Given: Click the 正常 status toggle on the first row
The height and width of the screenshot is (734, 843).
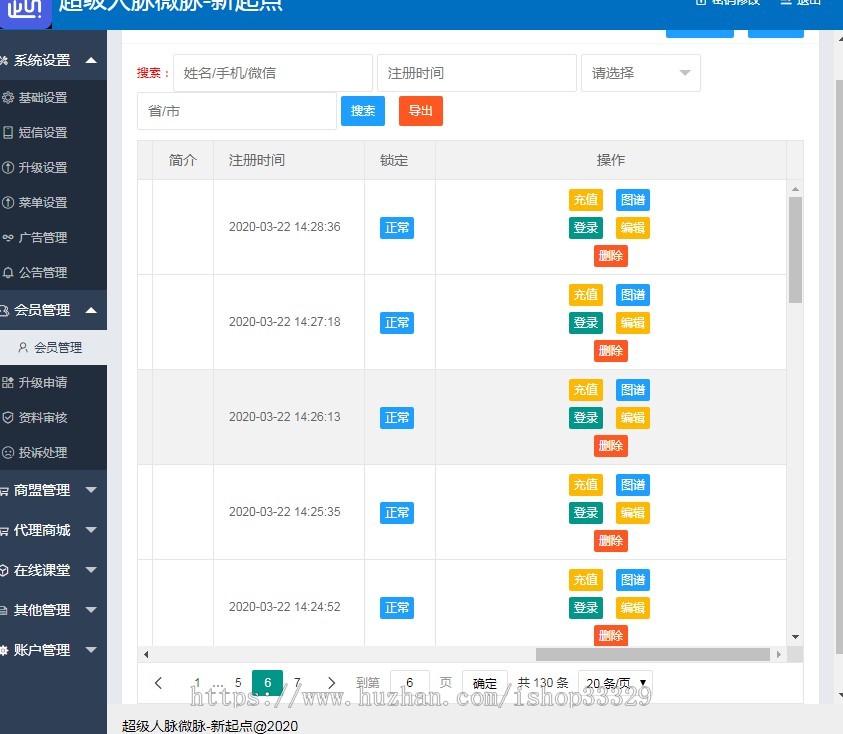Looking at the screenshot, I should coord(397,228).
